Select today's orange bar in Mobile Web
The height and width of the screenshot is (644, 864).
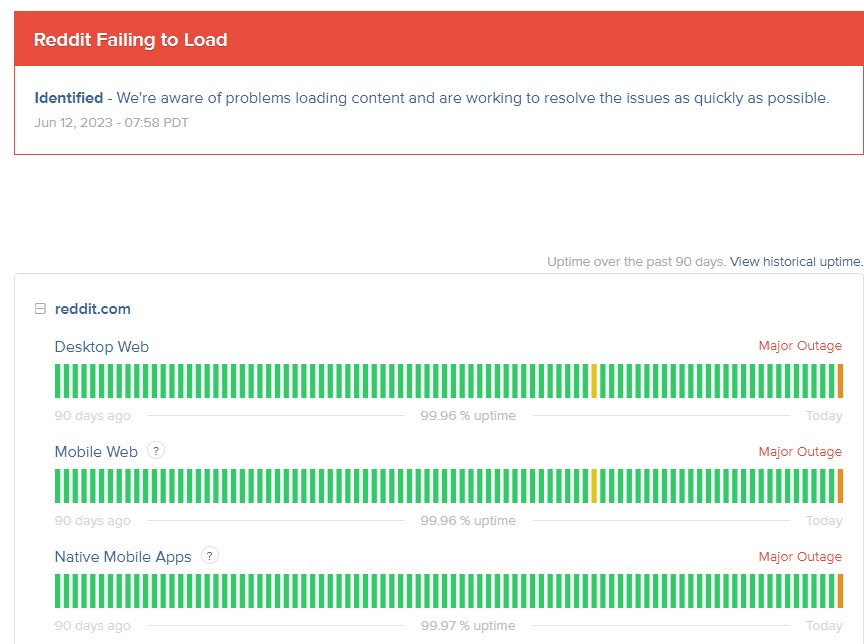(840, 486)
